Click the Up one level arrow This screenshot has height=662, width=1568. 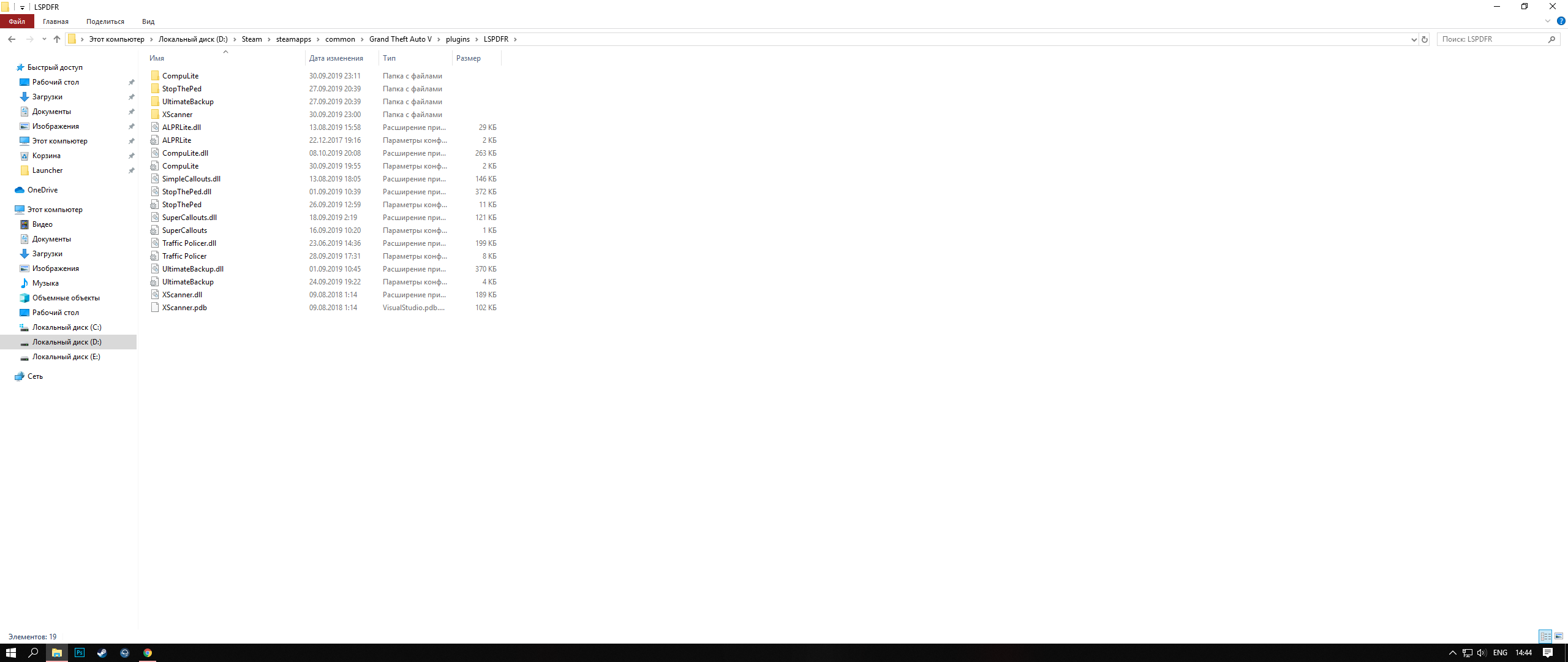click(x=57, y=39)
